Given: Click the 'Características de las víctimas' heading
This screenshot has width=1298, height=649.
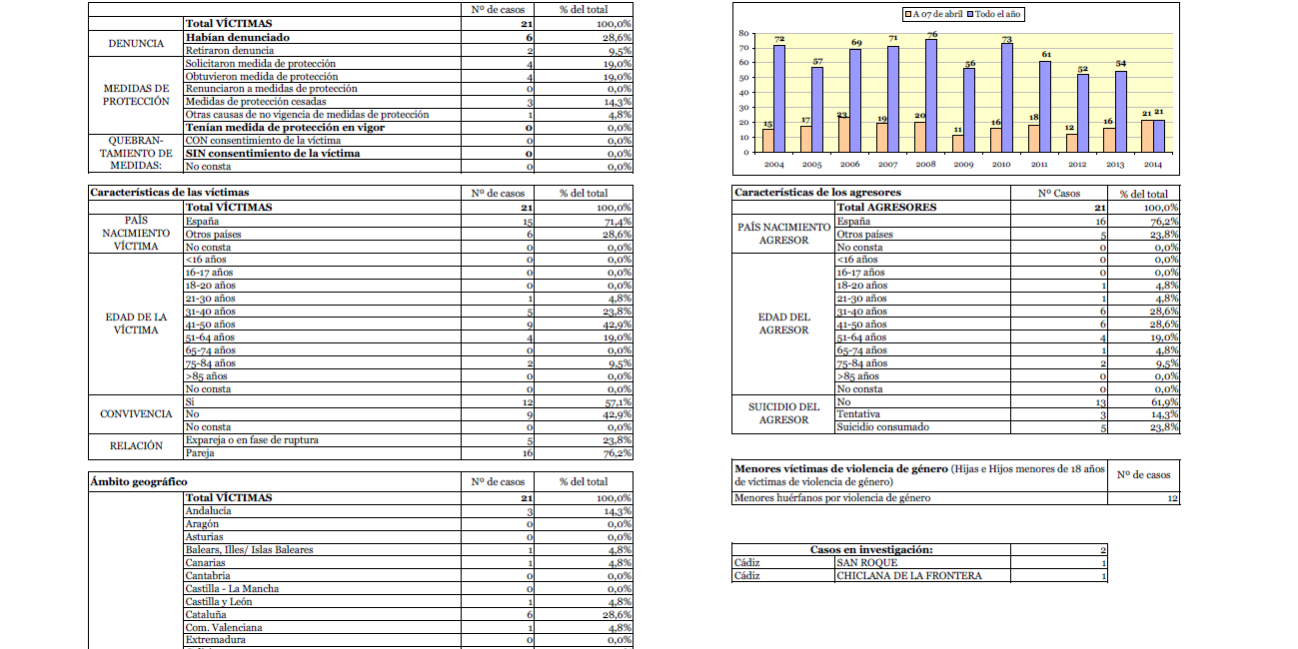Looking at the screenshot, I should pos(169,192).
